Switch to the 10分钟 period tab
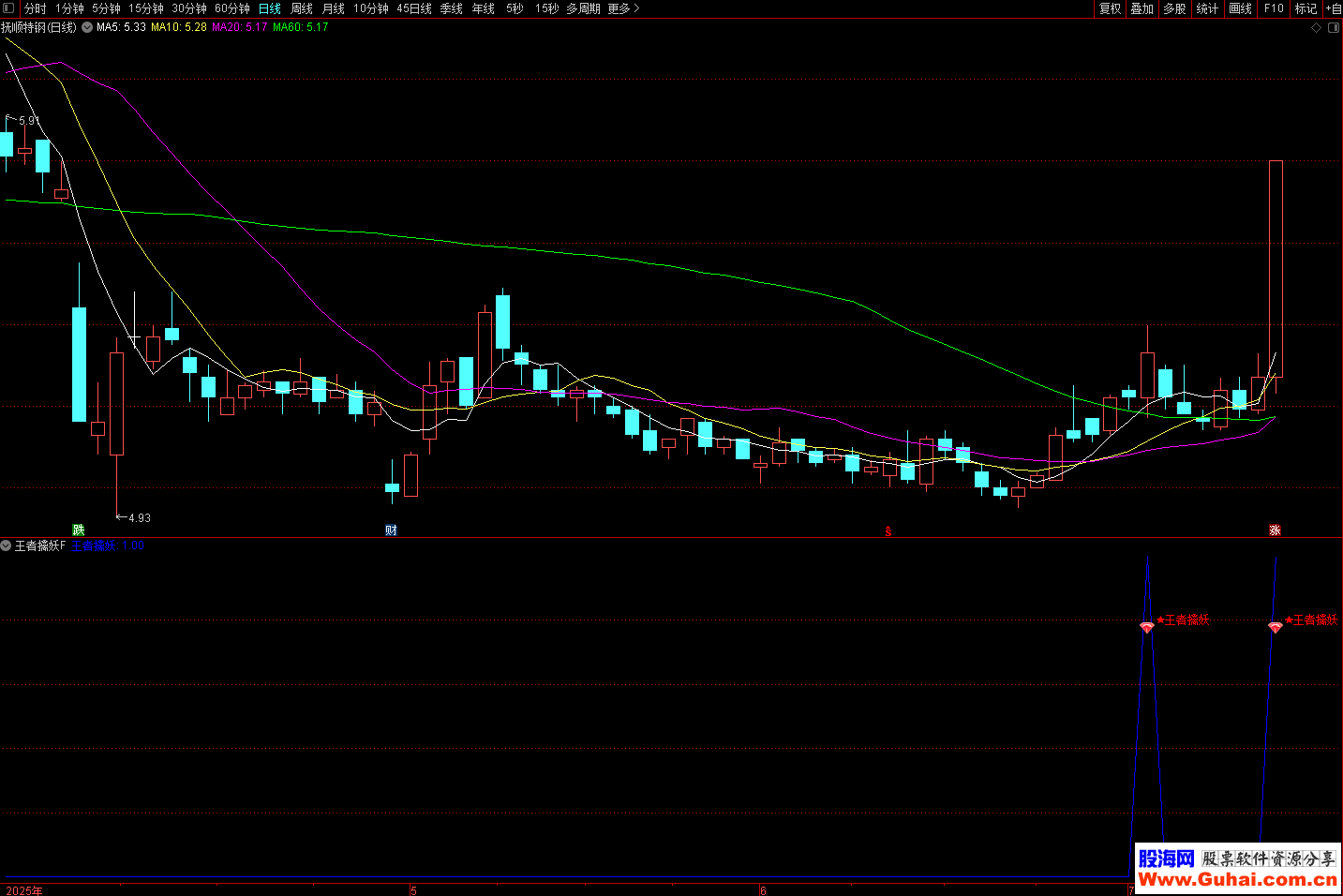The image size is (1343, 896). (x=371, y=8)
